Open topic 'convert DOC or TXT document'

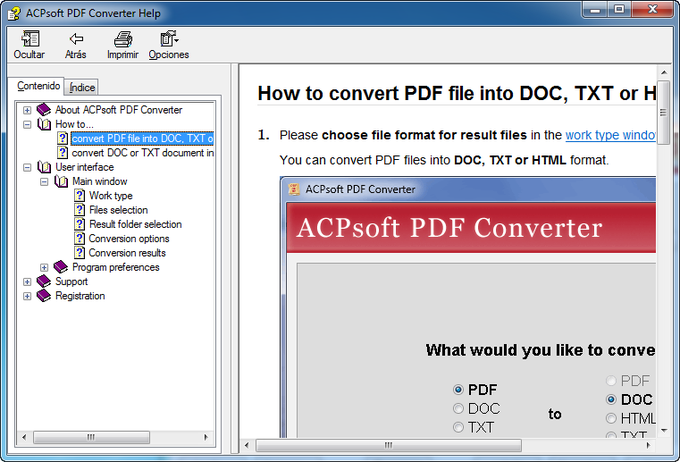[142, 153]
